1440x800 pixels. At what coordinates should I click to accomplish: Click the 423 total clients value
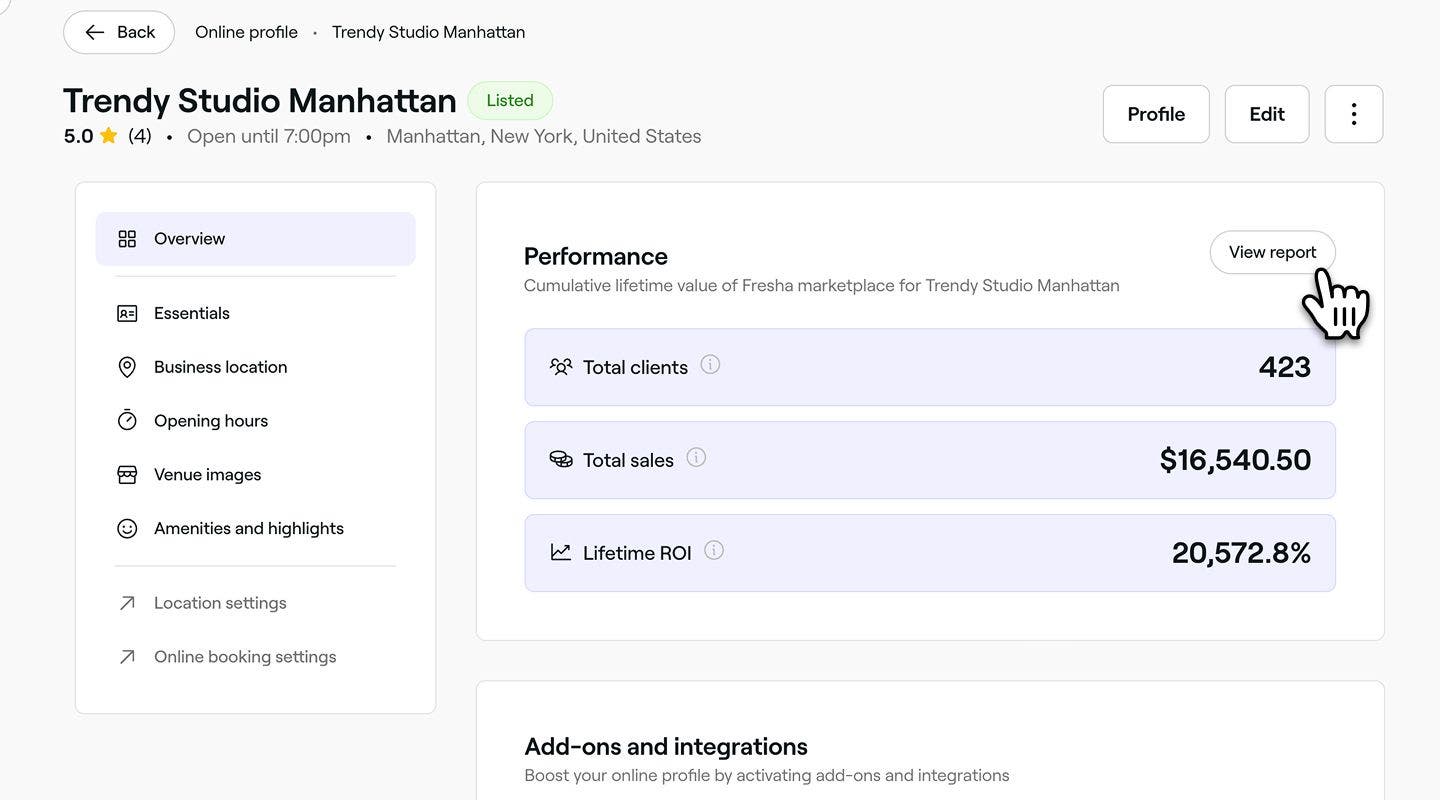[1285, 367]
